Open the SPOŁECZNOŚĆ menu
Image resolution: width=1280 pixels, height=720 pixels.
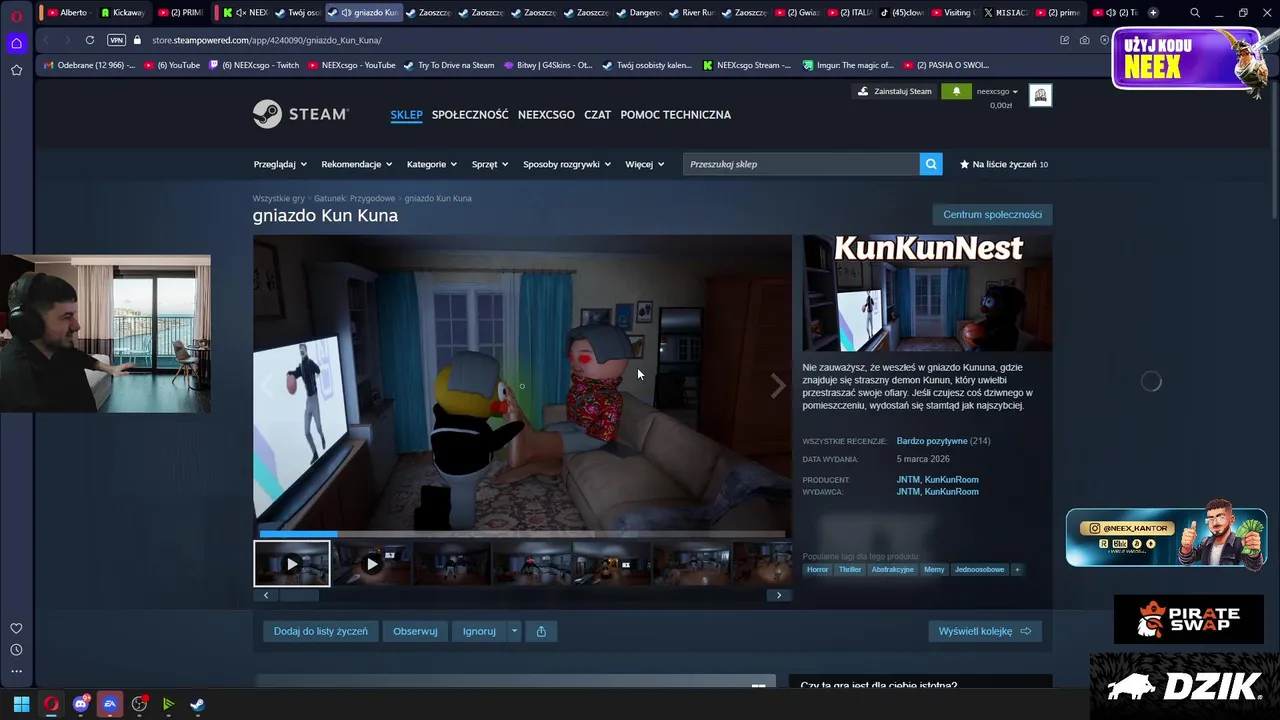[470, 115]
